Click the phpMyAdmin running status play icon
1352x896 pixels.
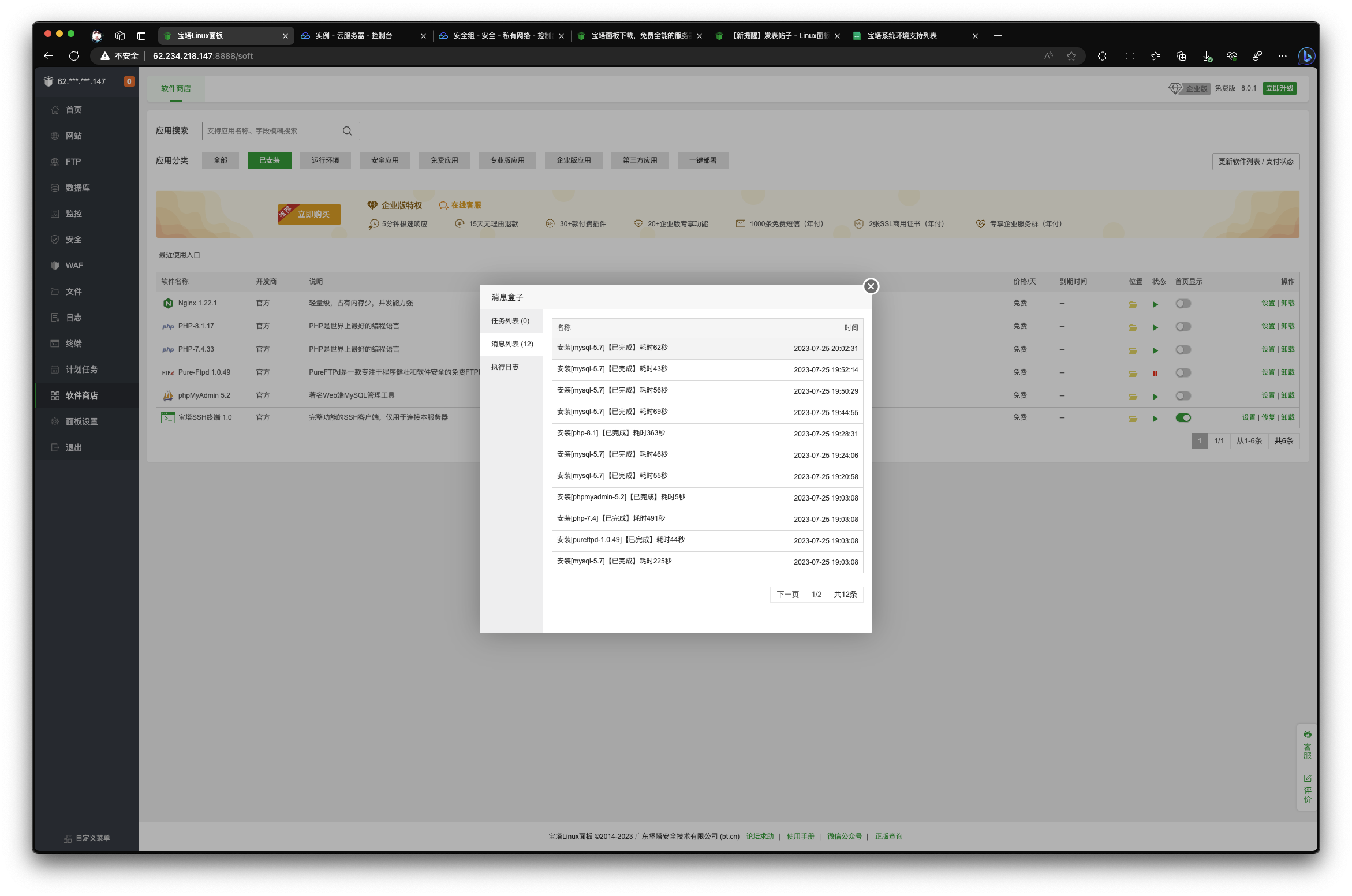coord(1155,397)
